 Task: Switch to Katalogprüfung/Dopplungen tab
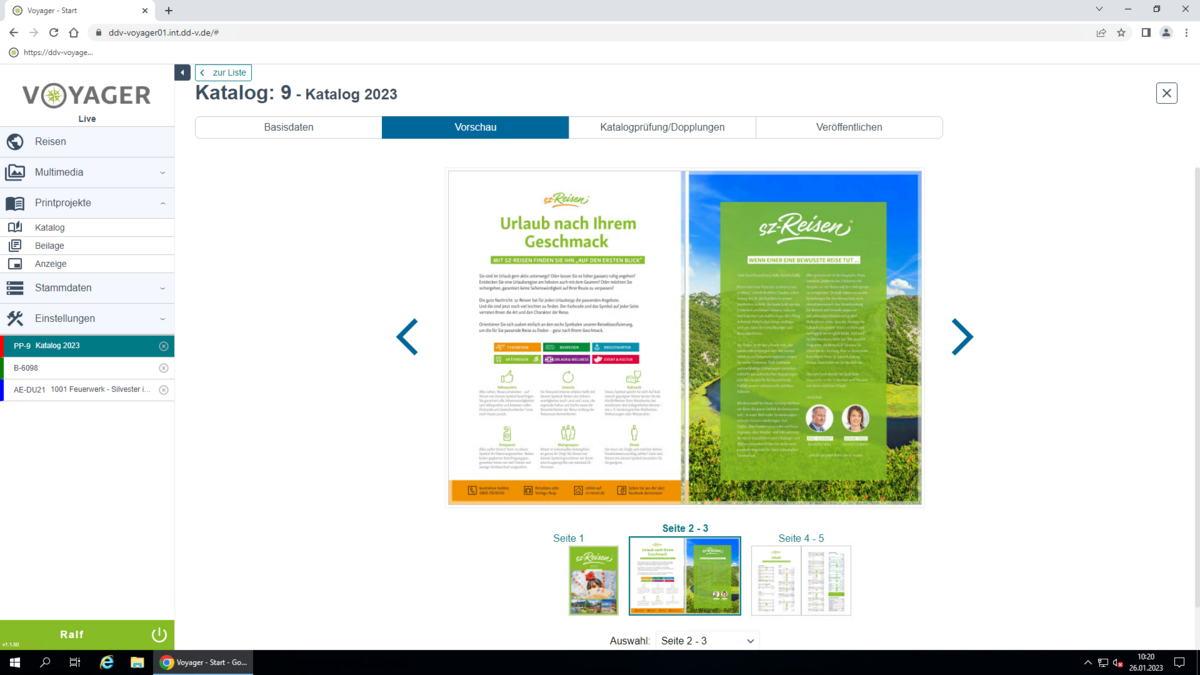click(662, 127)
